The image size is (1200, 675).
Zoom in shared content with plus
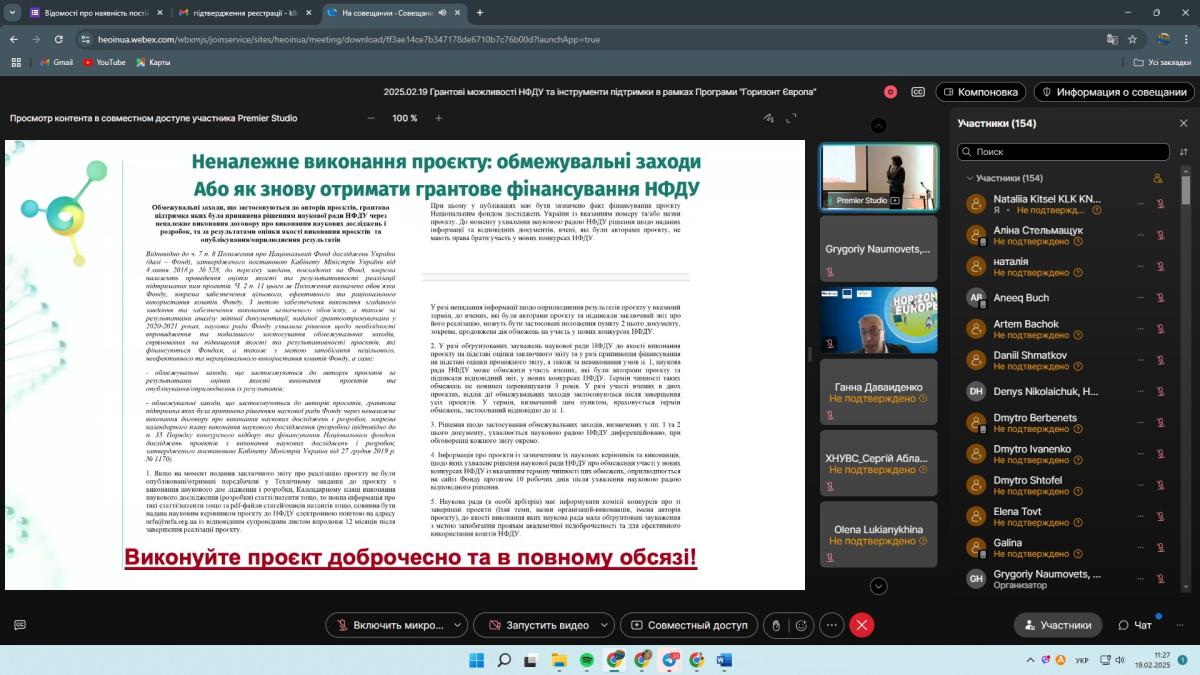pyautogui.click(x=438, y=118)
